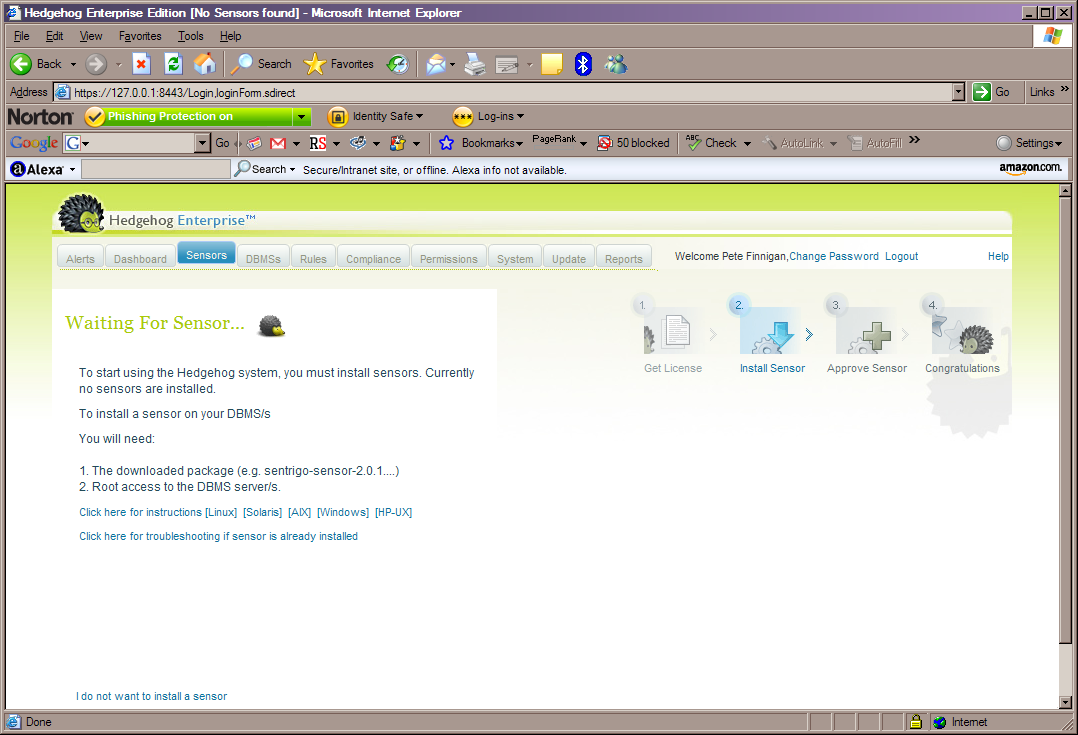Click the amazon.com logo
The image size is (1078, 735).
point(1031,168)
